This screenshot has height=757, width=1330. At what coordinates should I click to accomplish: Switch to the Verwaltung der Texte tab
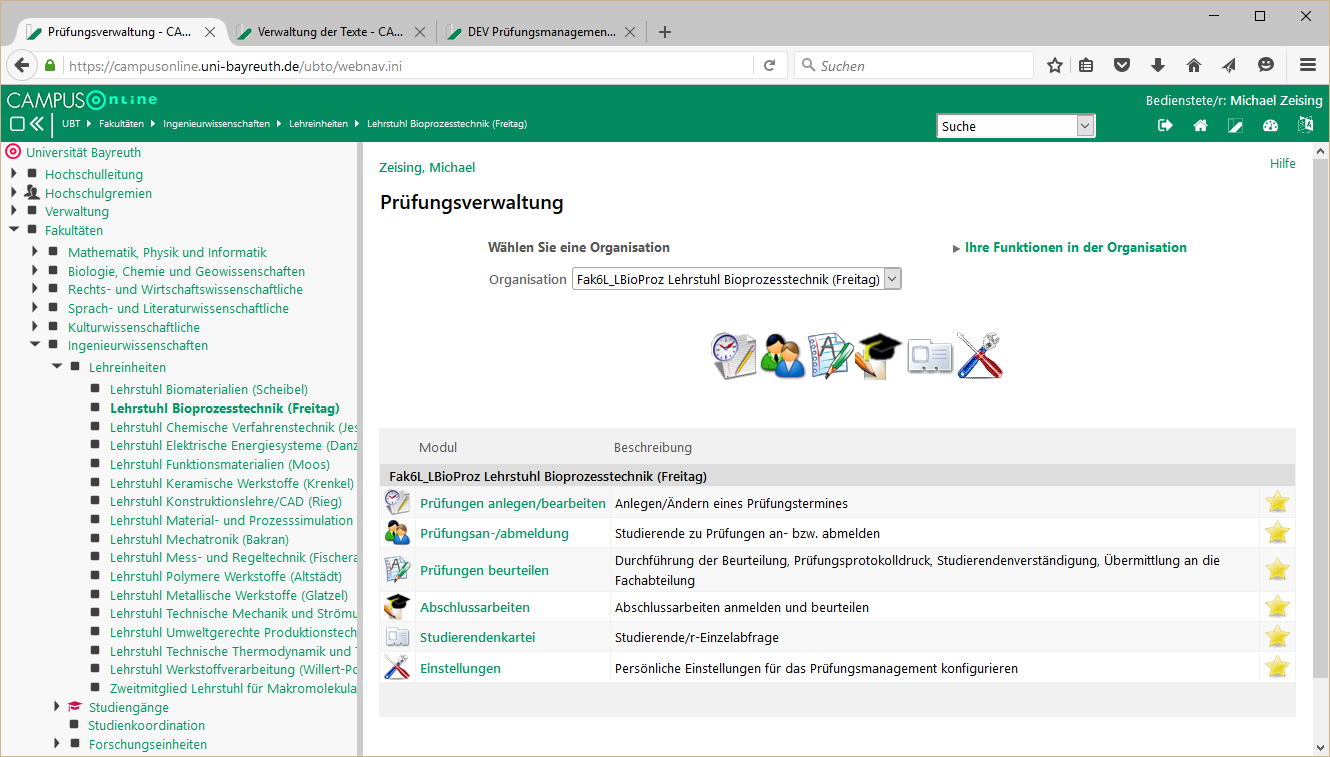click(329, 31)
